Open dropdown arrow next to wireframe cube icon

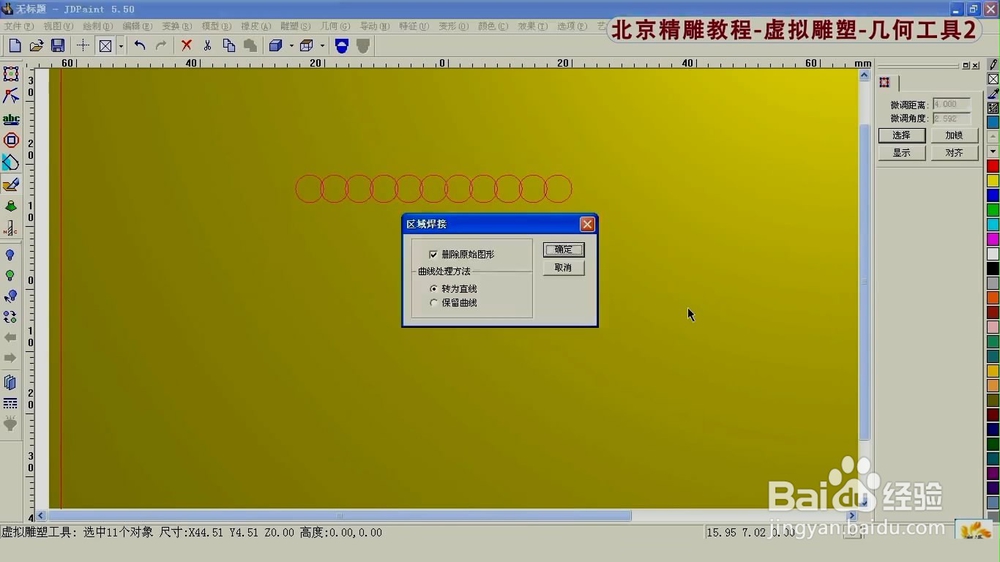pyautogui.click(x=322, y=46)
